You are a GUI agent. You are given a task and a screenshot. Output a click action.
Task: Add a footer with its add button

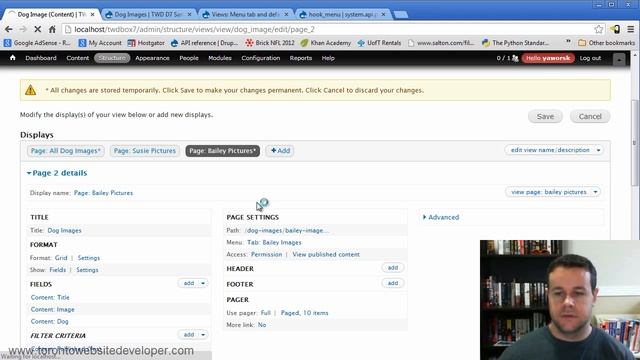coord(393,283)
